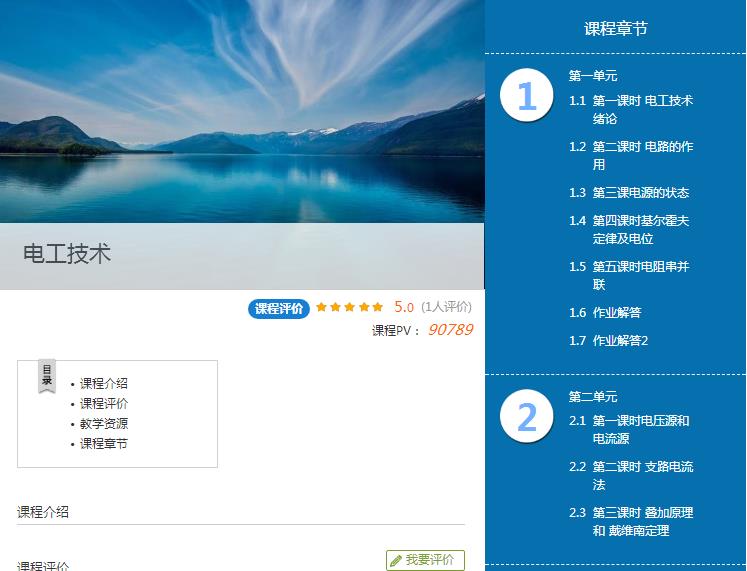This screenshot has width=747, height=571.
Task: Open 课程评价 in the table of contents
Action: (103, 403)
